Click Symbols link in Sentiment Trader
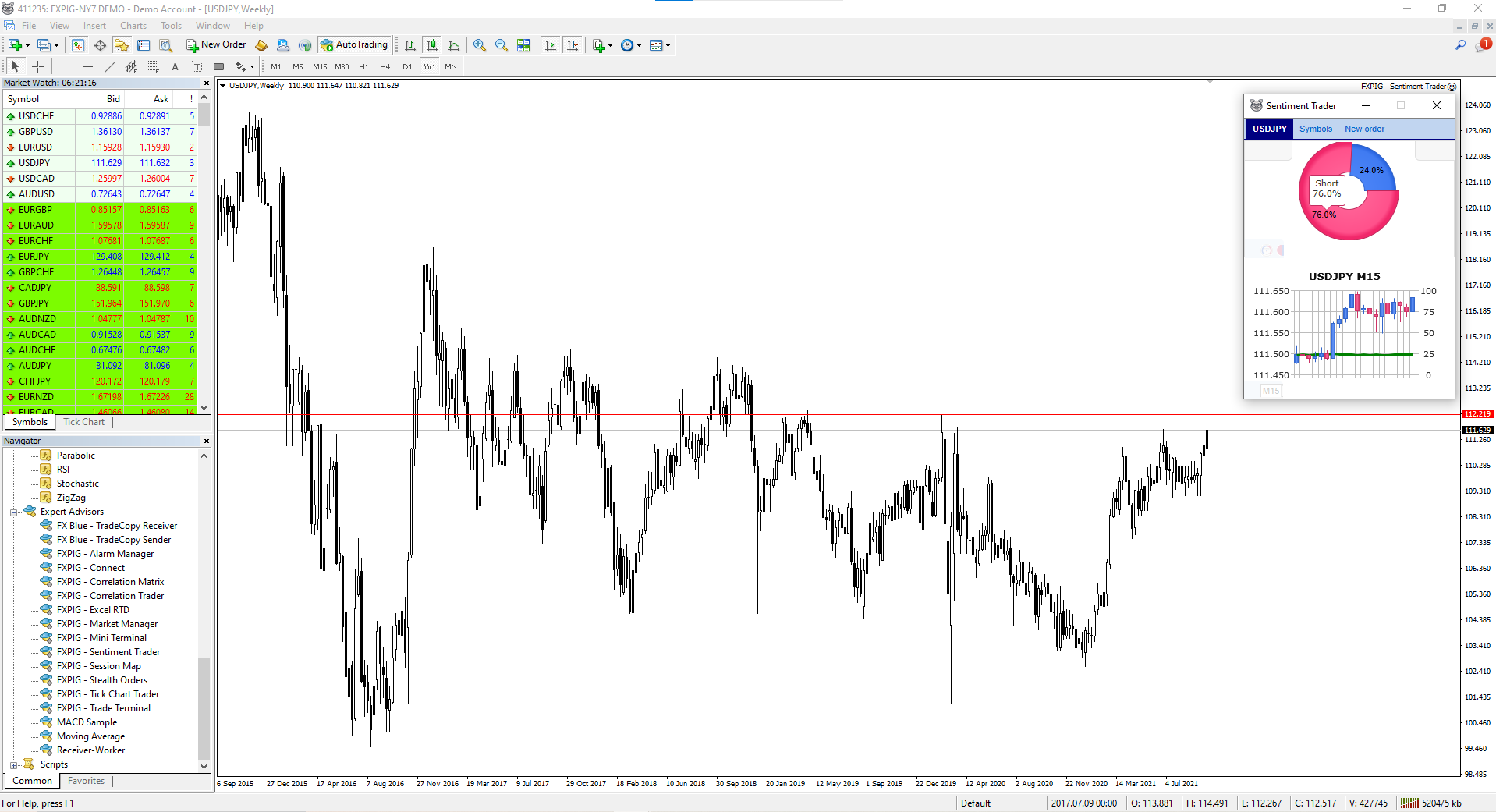The width and height of the screenshot is (1496, 812). coord(1316,129)
